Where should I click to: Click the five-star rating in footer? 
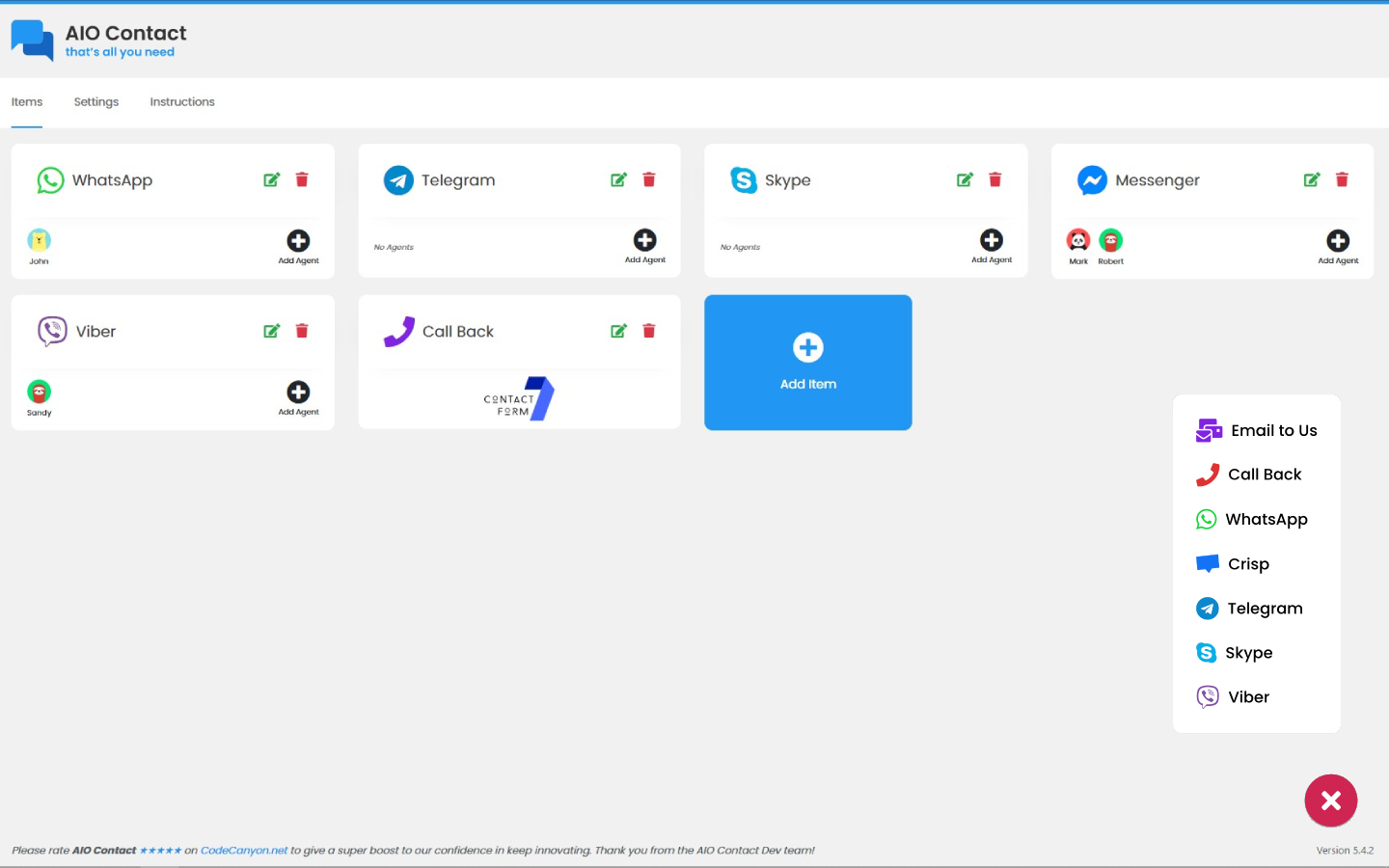pyautogui.click(x=160, y=851)
